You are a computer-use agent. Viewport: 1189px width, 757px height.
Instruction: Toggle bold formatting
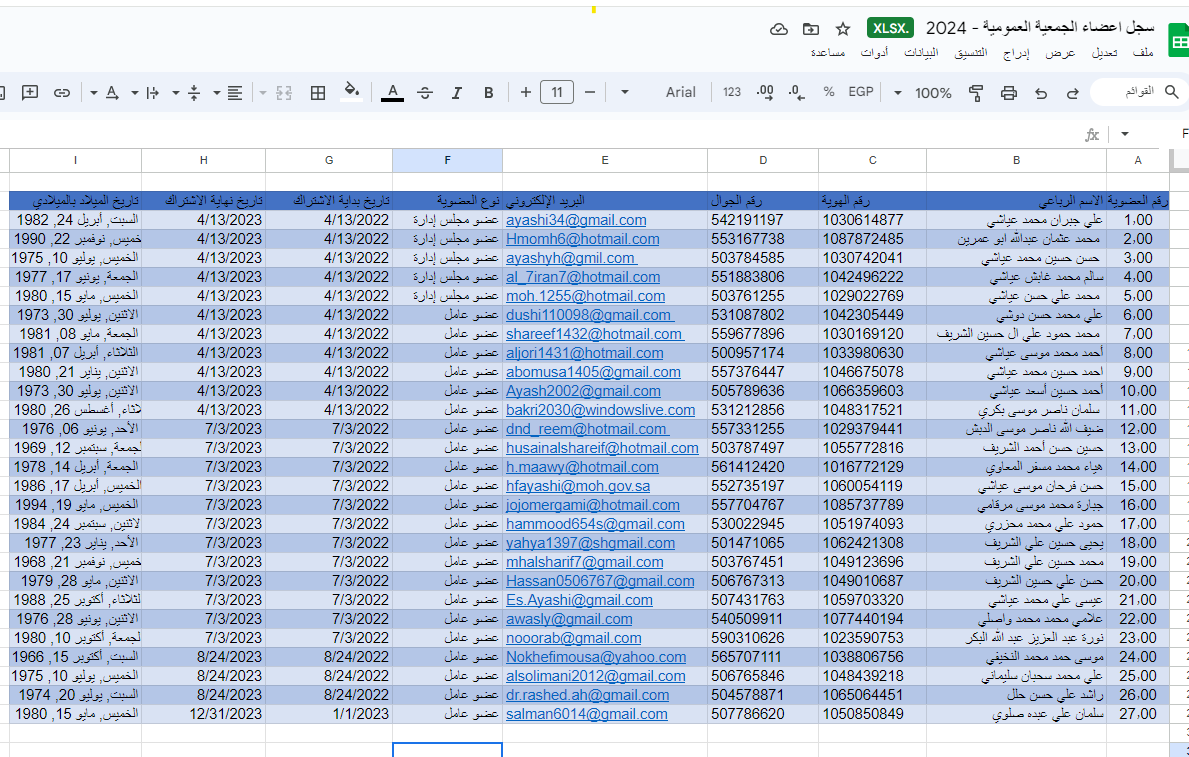pos(489,93)
